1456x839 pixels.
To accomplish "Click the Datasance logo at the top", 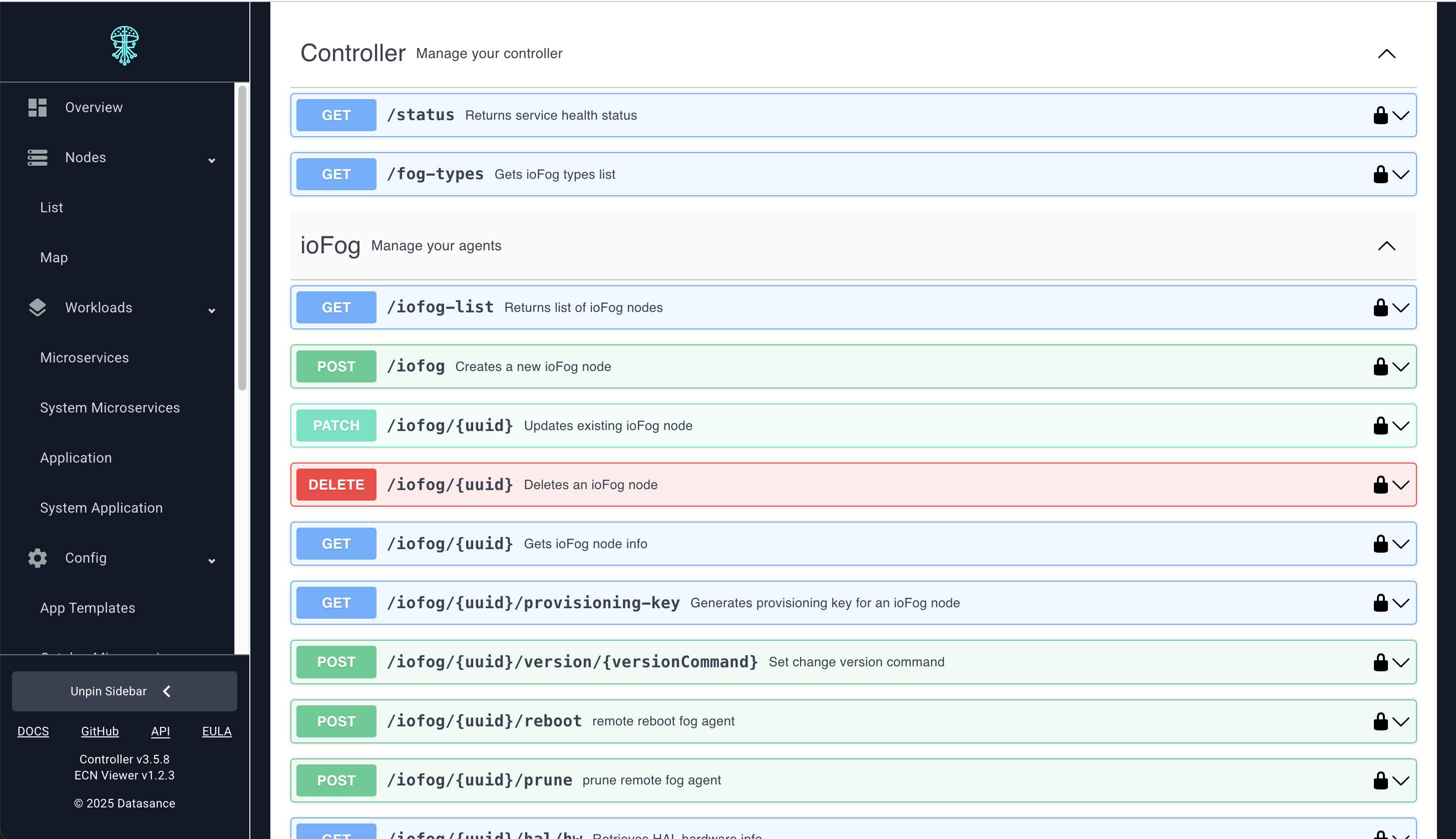I will click(x=125, y=45).
